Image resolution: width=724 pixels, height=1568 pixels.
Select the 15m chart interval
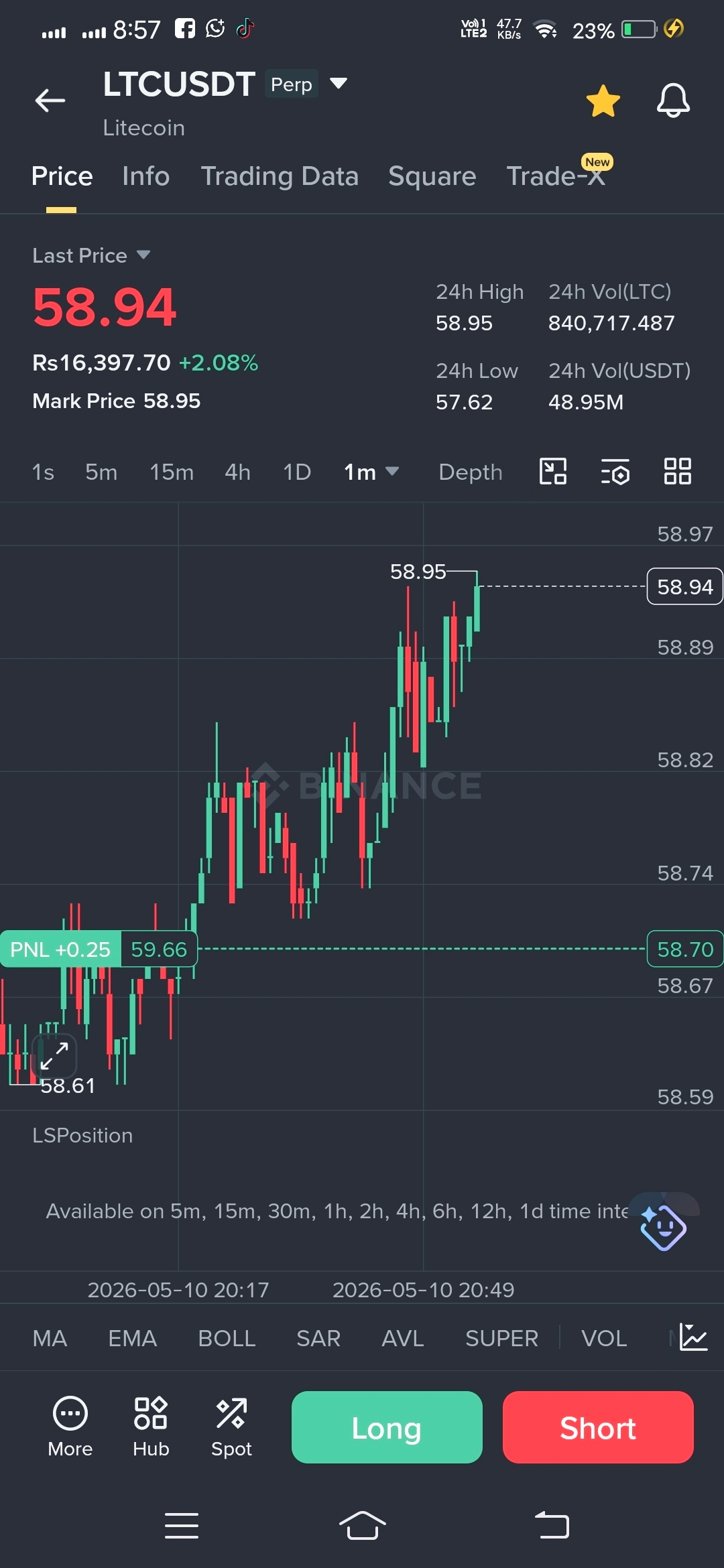pos(172,472)
